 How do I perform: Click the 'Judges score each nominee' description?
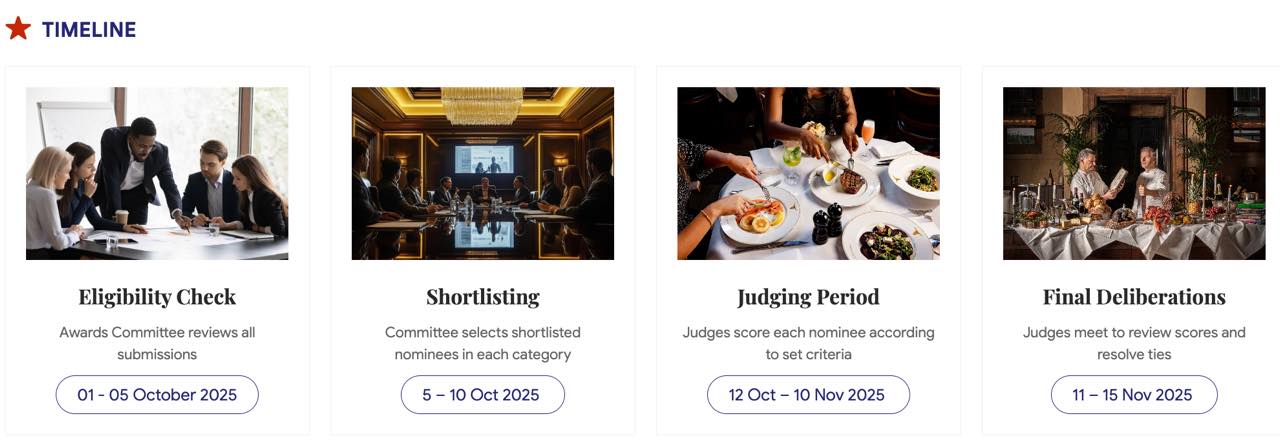809,343
